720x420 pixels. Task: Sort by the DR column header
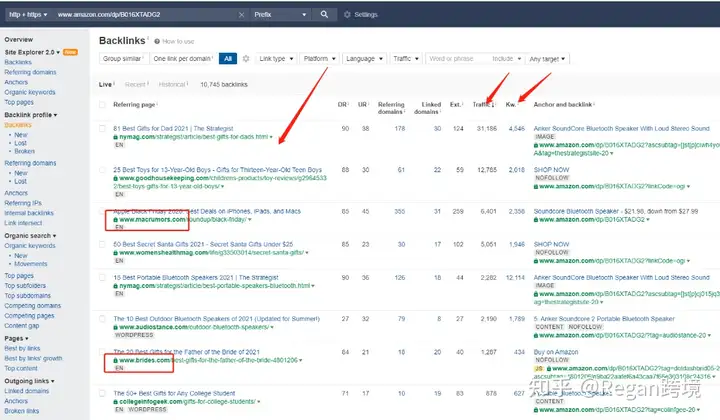(343, 105)
